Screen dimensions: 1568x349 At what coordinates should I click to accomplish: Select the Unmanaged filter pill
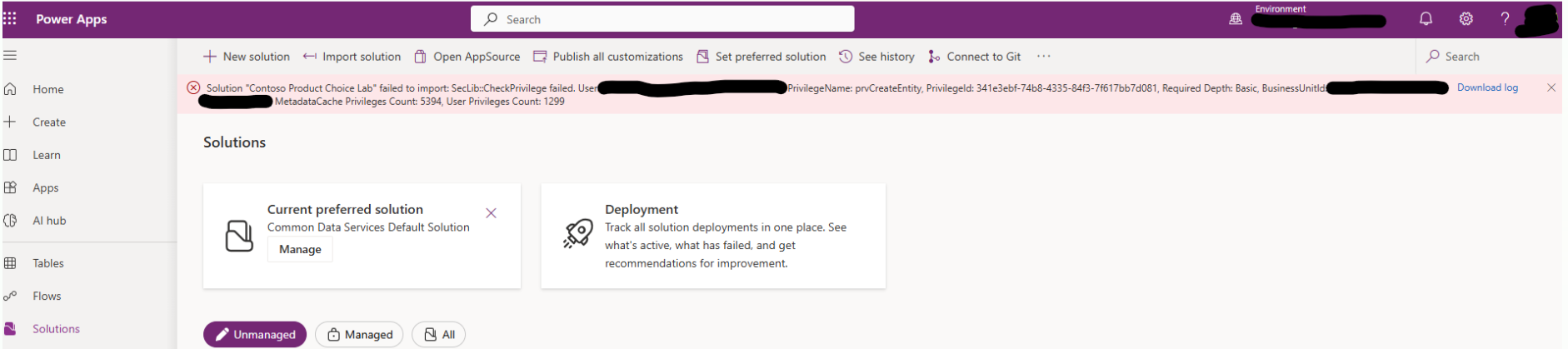point(255,335)
